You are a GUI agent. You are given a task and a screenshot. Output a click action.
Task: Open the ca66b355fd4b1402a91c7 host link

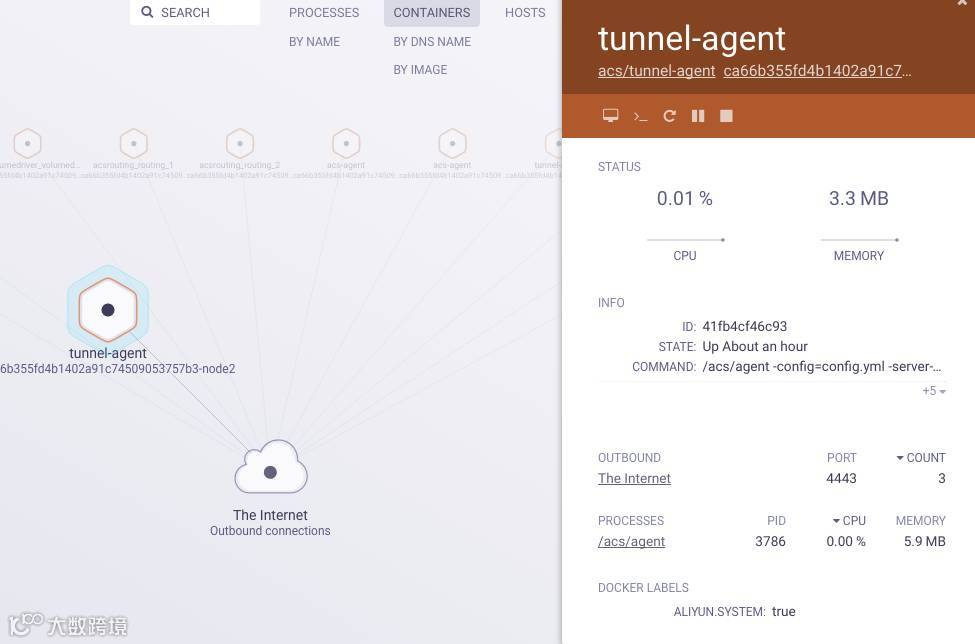[x=817, y=71]
